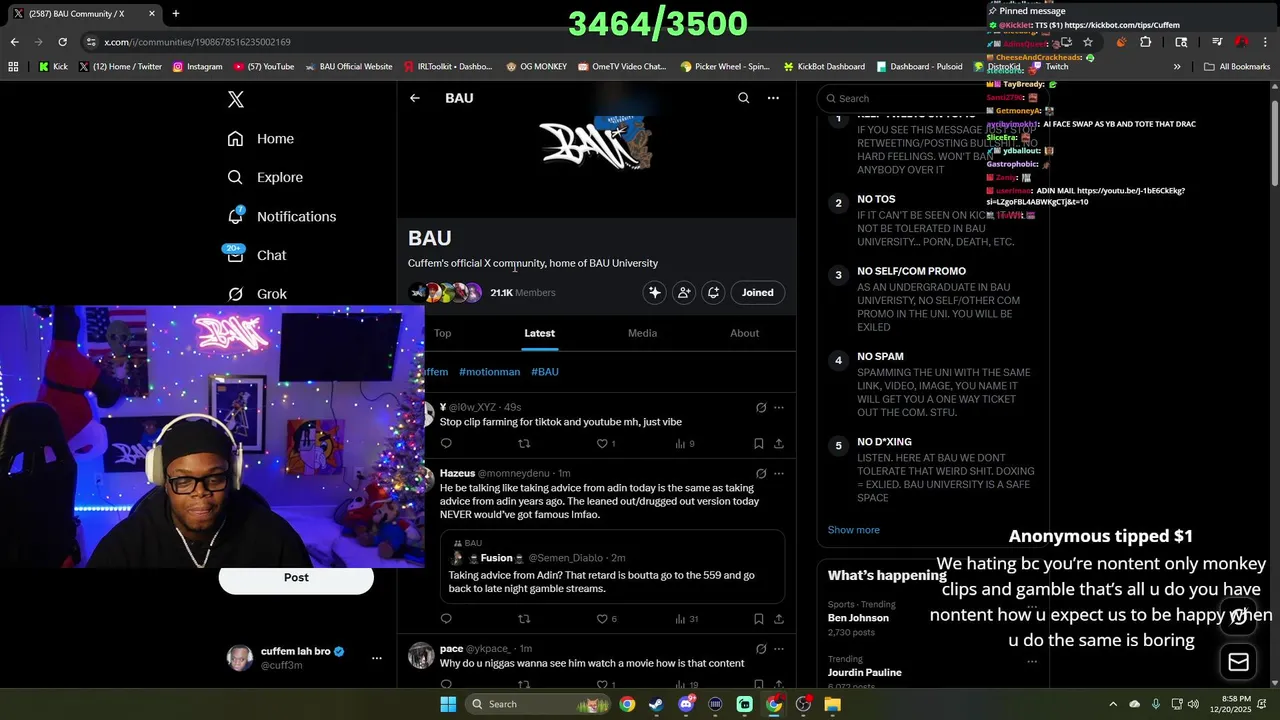The width and height of the screenshot is (1280, 720).
Task: Click Grok explain icon on @i0w_XYZ post
Action: click(x=761, y=407)
